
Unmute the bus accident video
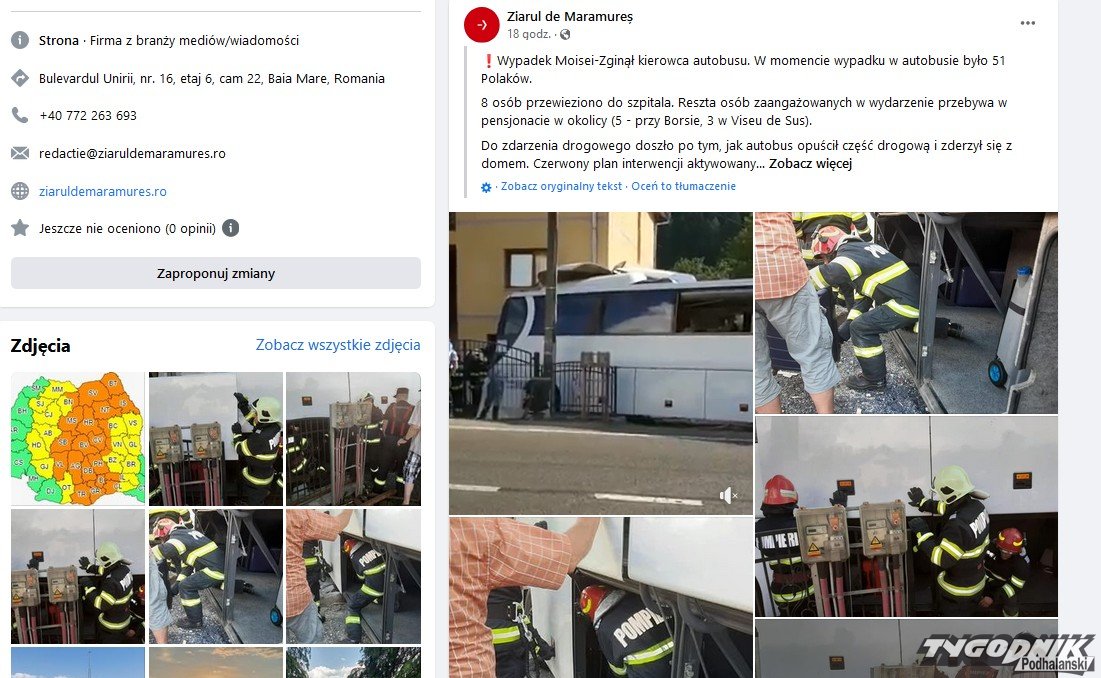(728, 496)
